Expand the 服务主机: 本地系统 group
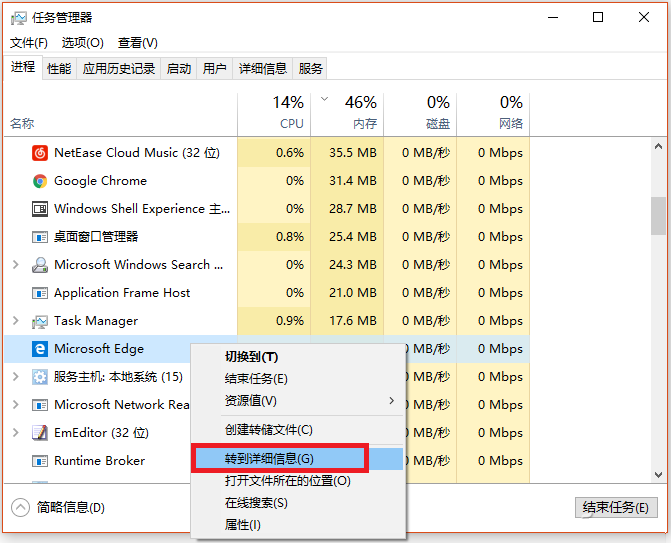Screen dimensions: 671x543 pos(16,377)
